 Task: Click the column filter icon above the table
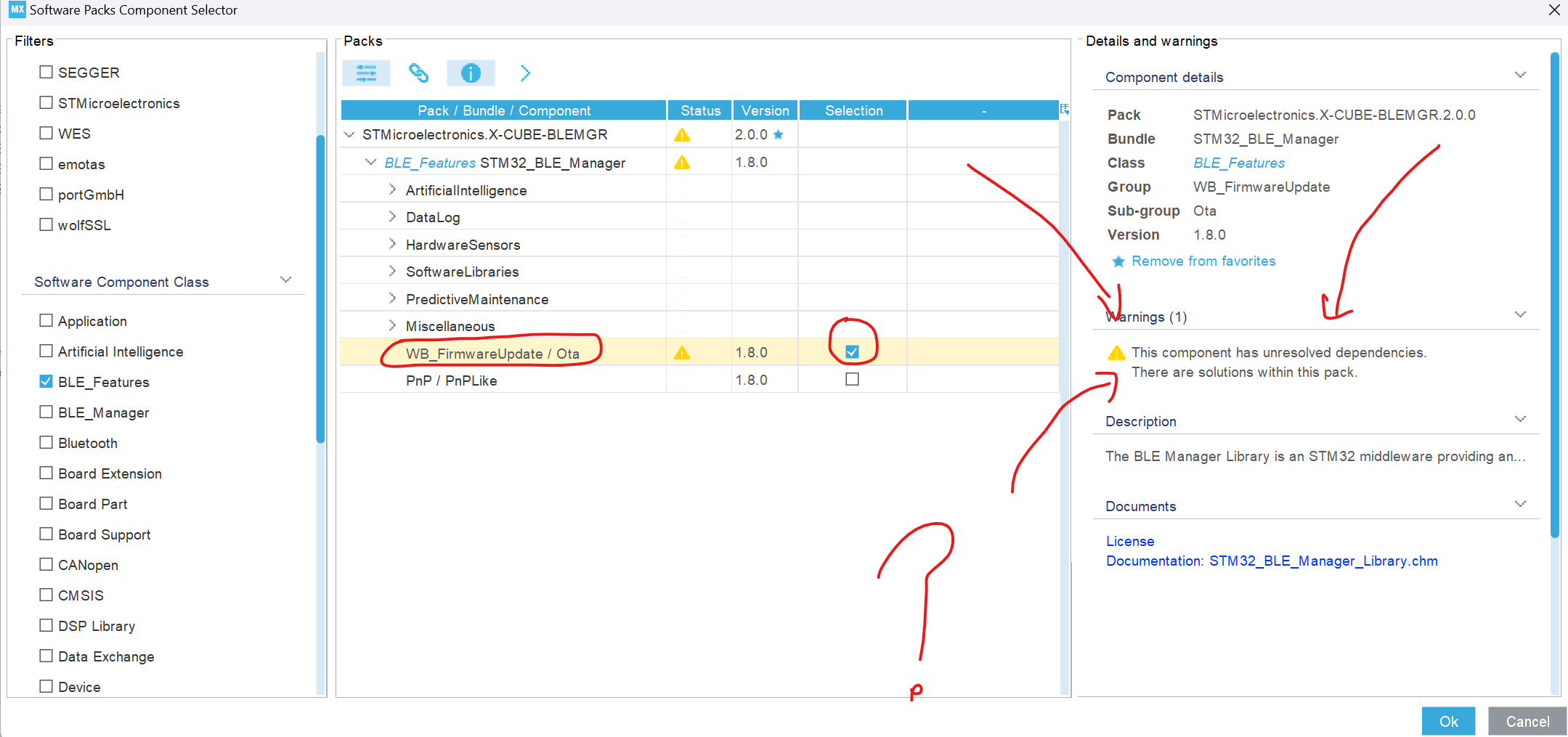[1064, 109]
